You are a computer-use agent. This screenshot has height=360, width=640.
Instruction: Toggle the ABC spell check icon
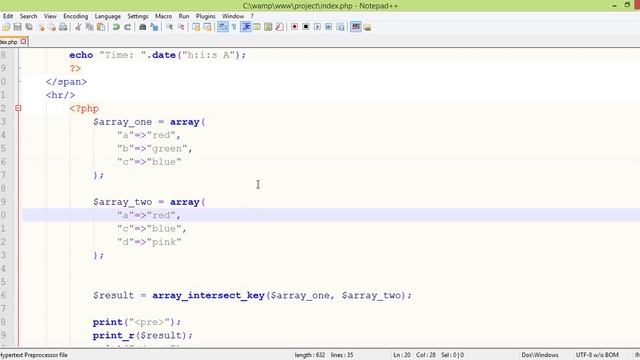click(x=356, y=27)
